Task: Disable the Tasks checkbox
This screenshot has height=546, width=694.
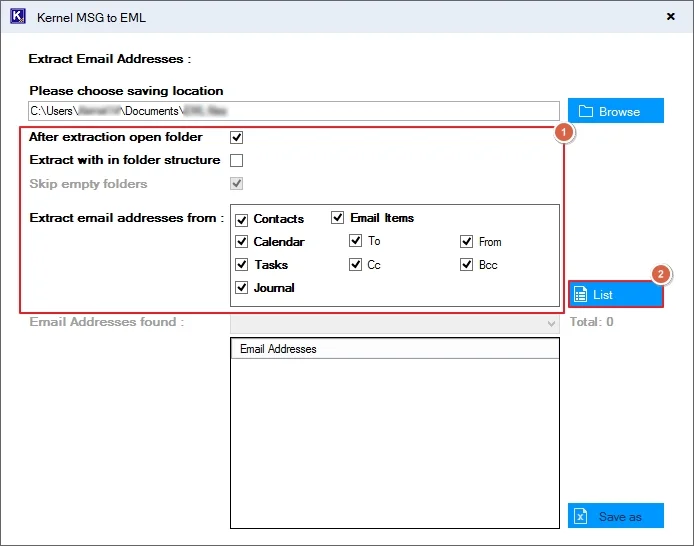Action: [x=241, y=265]
